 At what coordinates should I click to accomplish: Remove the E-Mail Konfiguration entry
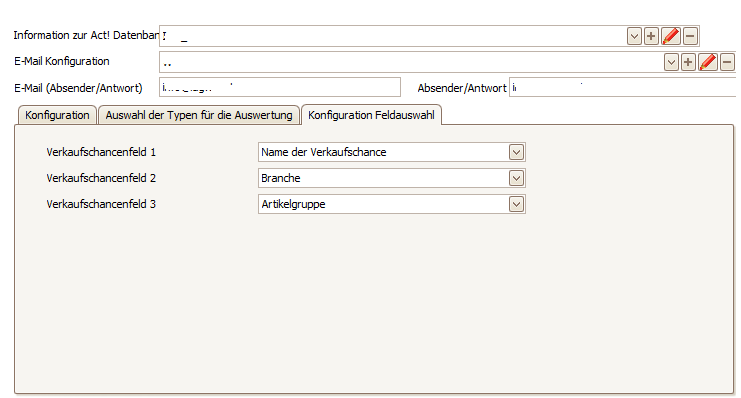tap(727, 62)
